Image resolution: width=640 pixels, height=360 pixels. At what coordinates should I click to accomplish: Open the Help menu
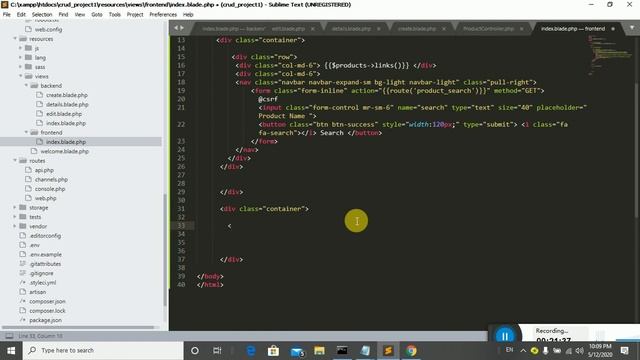[188, 14]
